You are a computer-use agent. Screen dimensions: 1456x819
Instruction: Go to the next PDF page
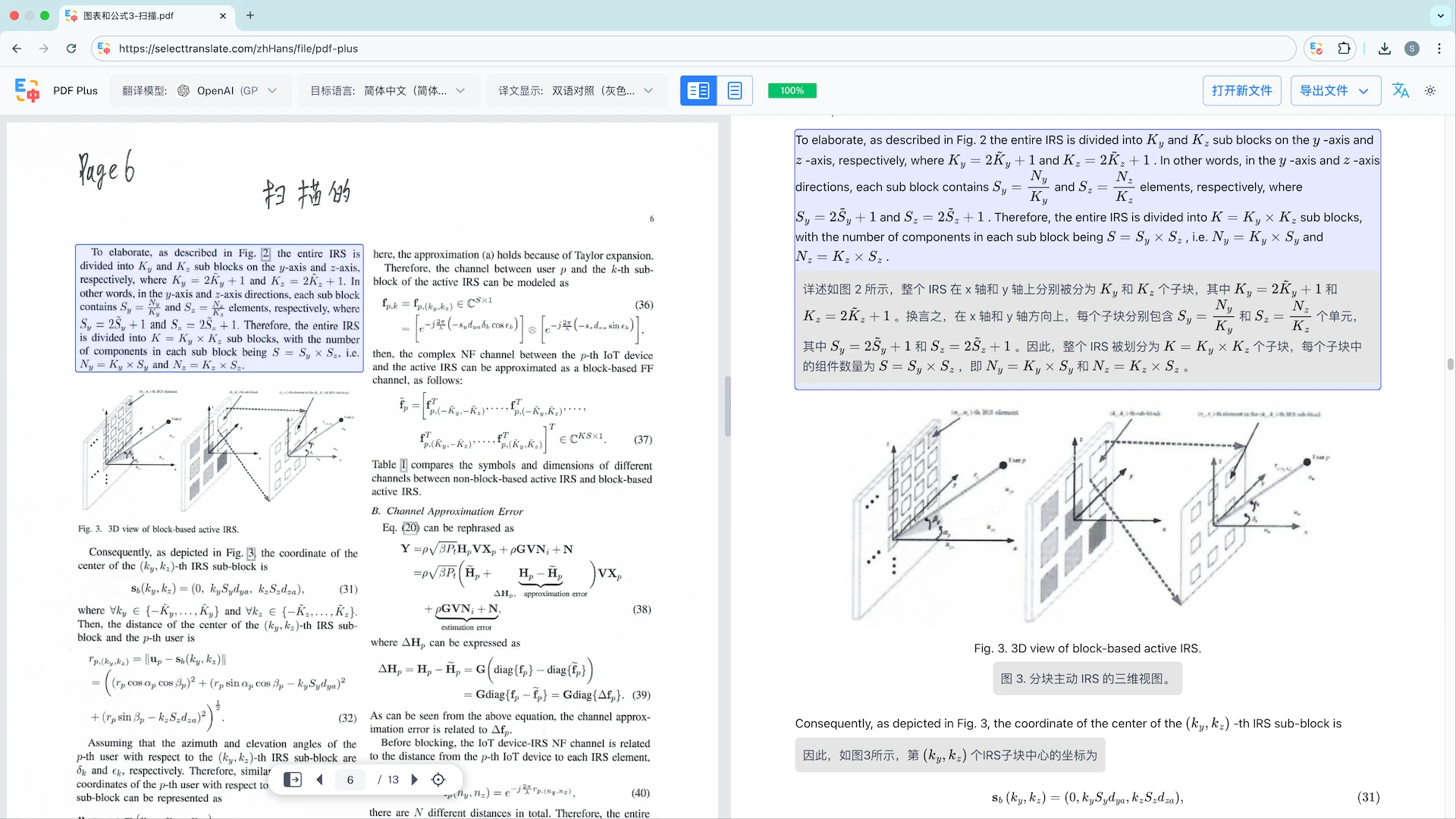pyautogui.click(x=414, y=780)
